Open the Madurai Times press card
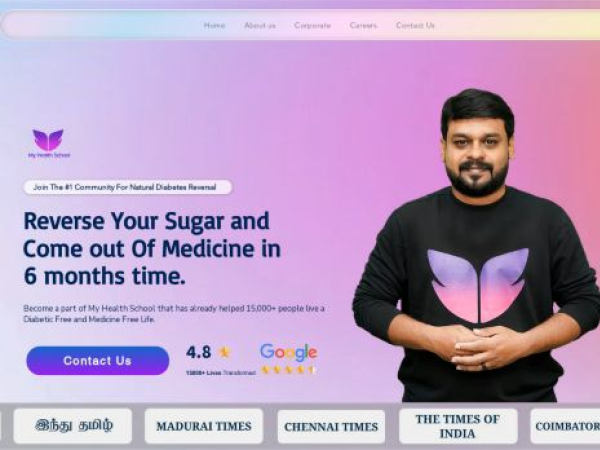The image size is (600, 450). click(204, 426)
